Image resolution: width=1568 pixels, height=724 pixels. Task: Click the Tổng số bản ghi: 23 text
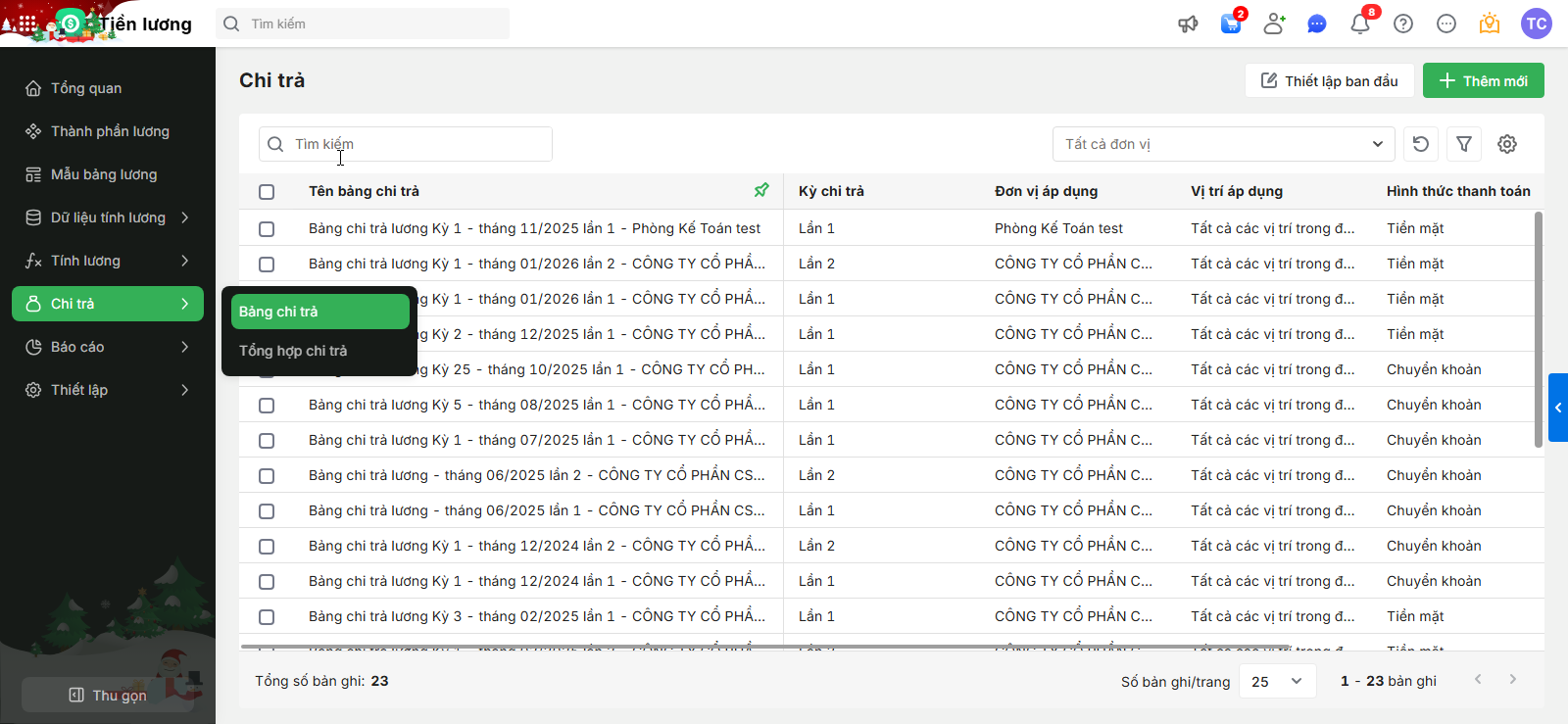point(321,681)
